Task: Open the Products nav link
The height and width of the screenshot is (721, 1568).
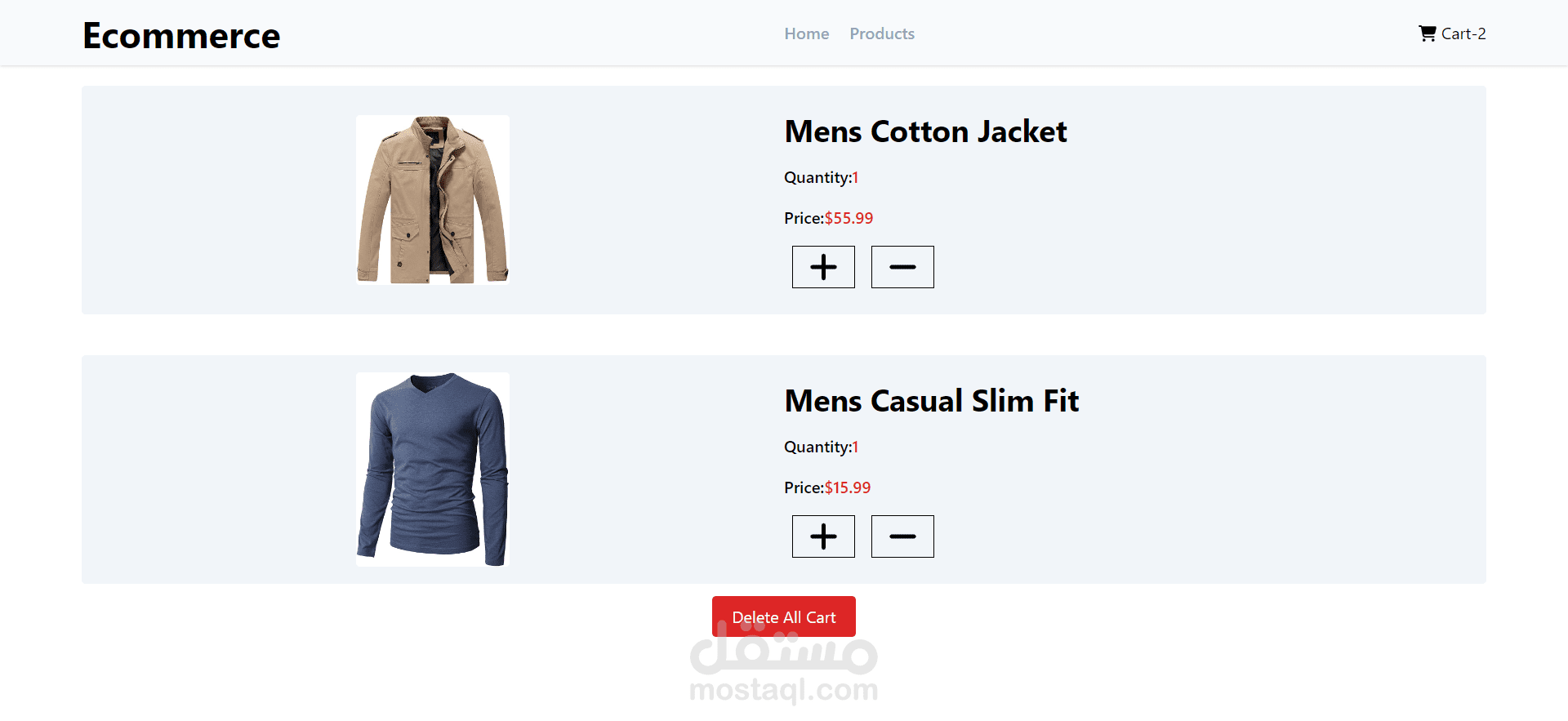Action: (x=881, y=33)
